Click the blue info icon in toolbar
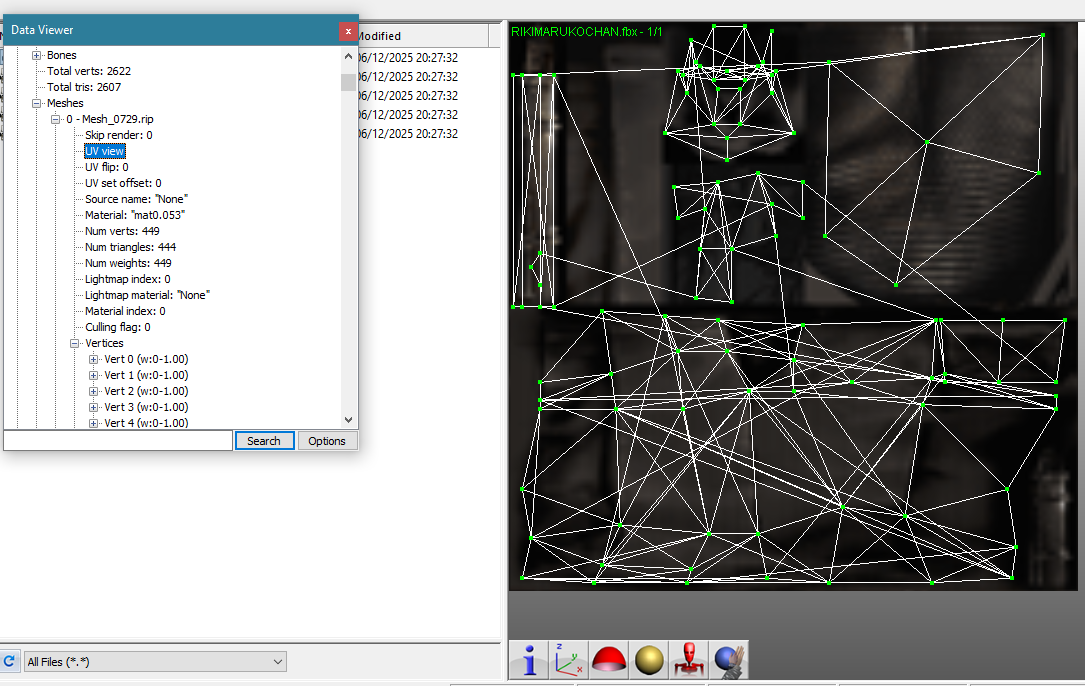The image size is (1085, 686). click(x=528, y=659)
